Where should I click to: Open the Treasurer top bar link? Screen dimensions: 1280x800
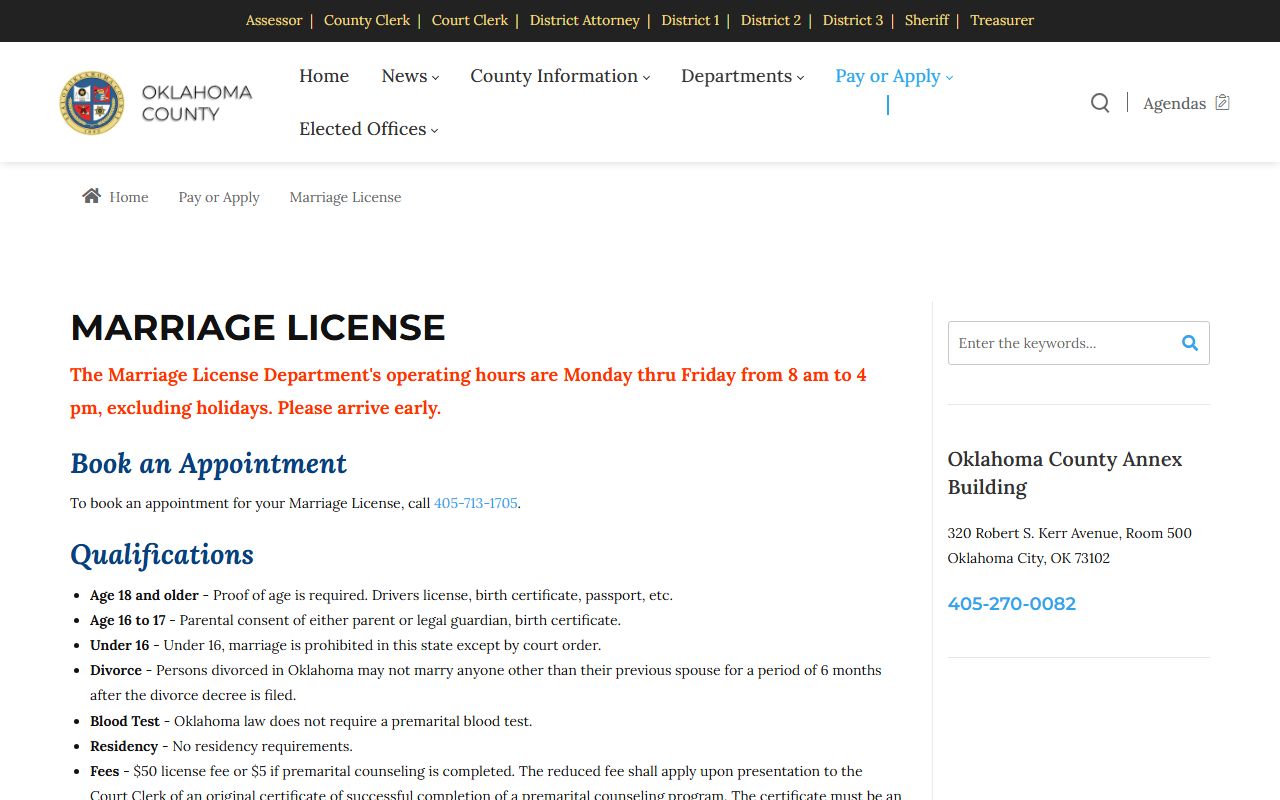coord(1002,20)
